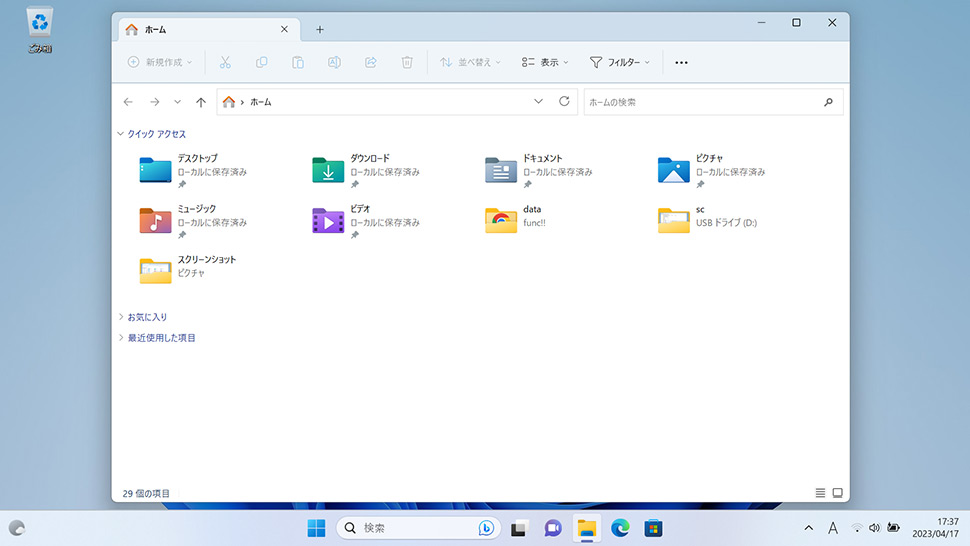The width and height of the screenshot is (970, 546).
Task: Click the Paste clipboard icon
Action: (298, 62)
